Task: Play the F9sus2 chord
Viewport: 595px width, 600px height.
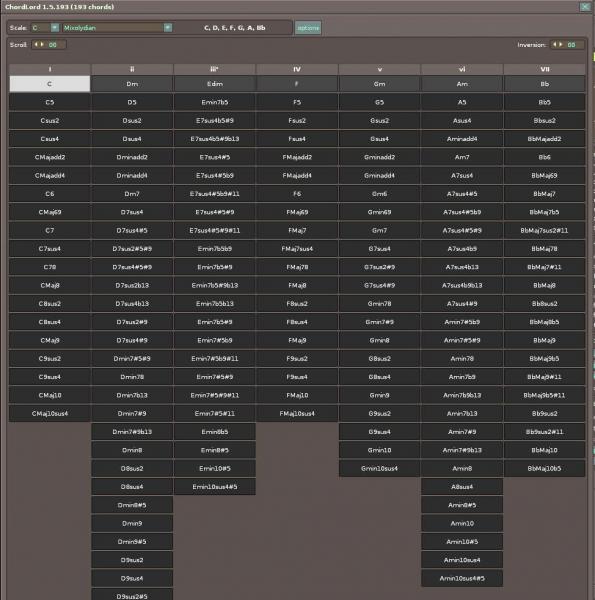Action: click(x=297, y=359)
